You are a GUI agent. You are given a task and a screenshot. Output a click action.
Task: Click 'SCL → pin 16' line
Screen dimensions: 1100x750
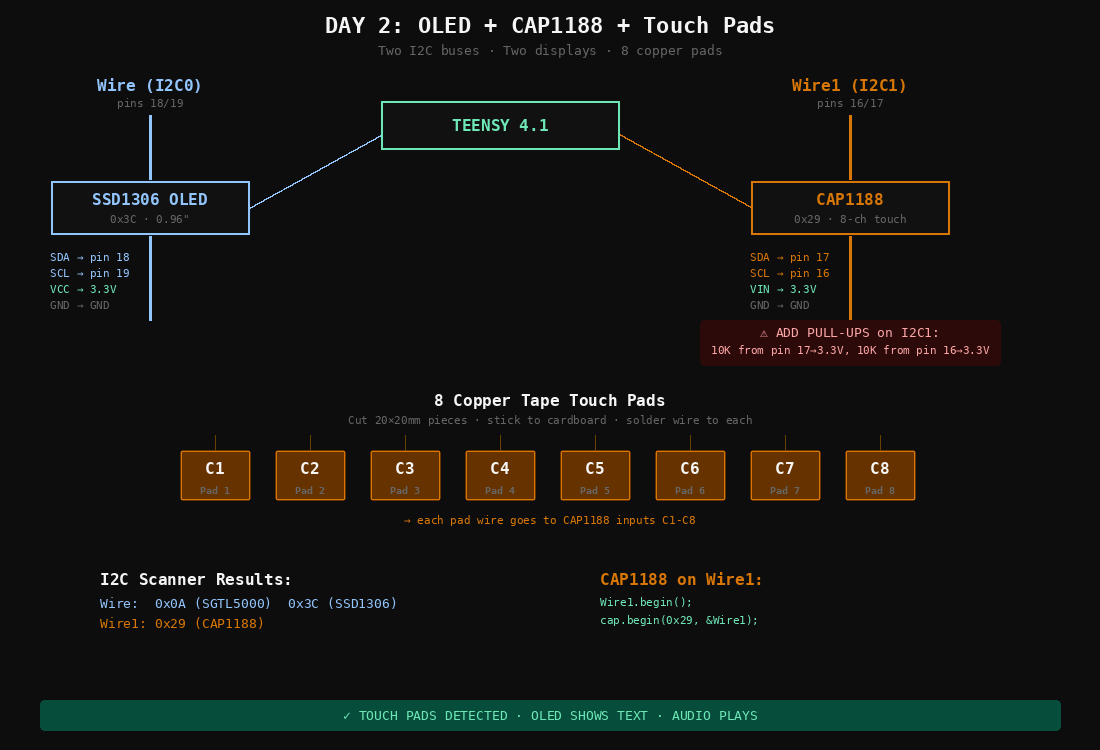pos(790,274)
